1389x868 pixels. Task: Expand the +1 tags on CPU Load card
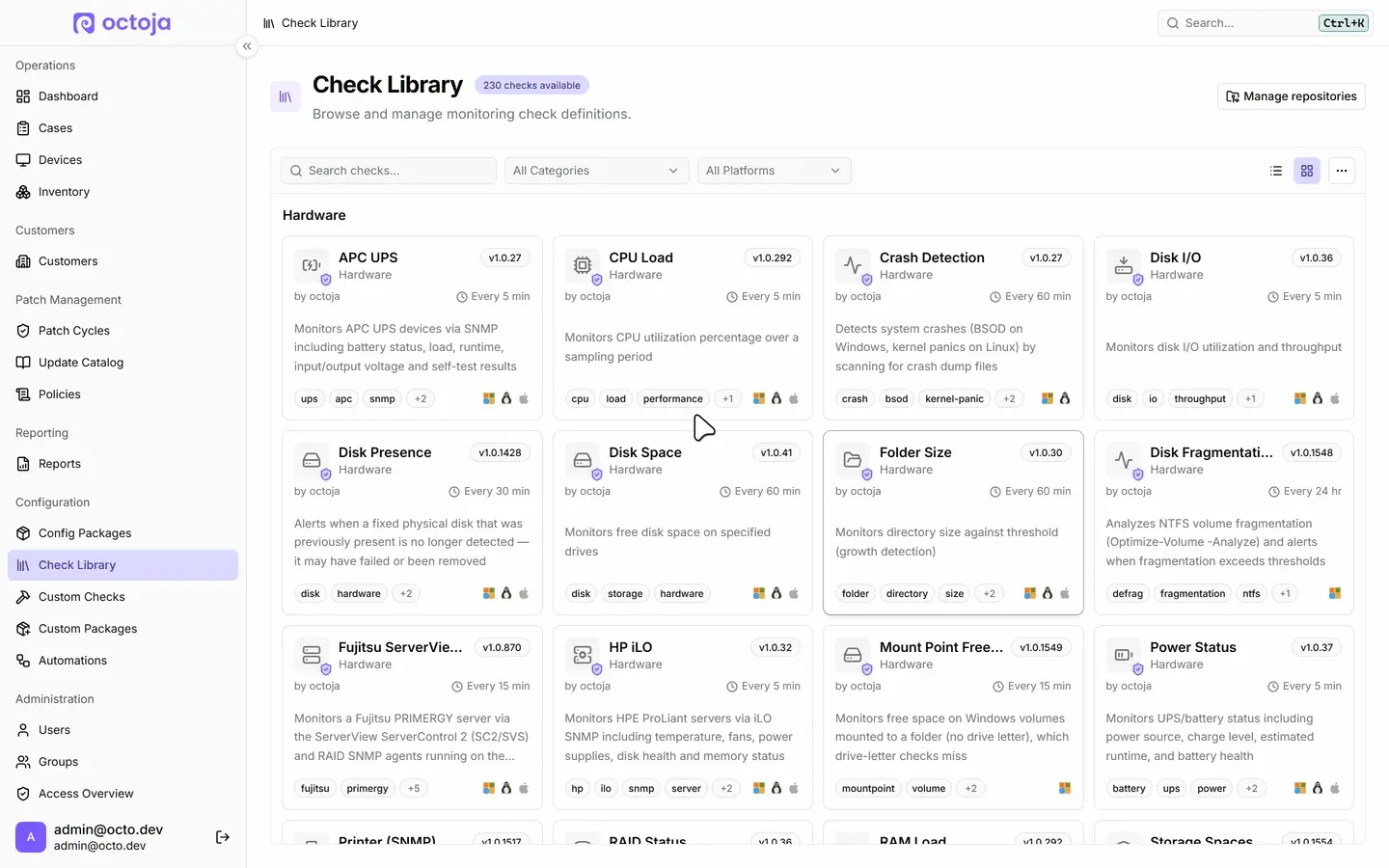tap(728, 398)
